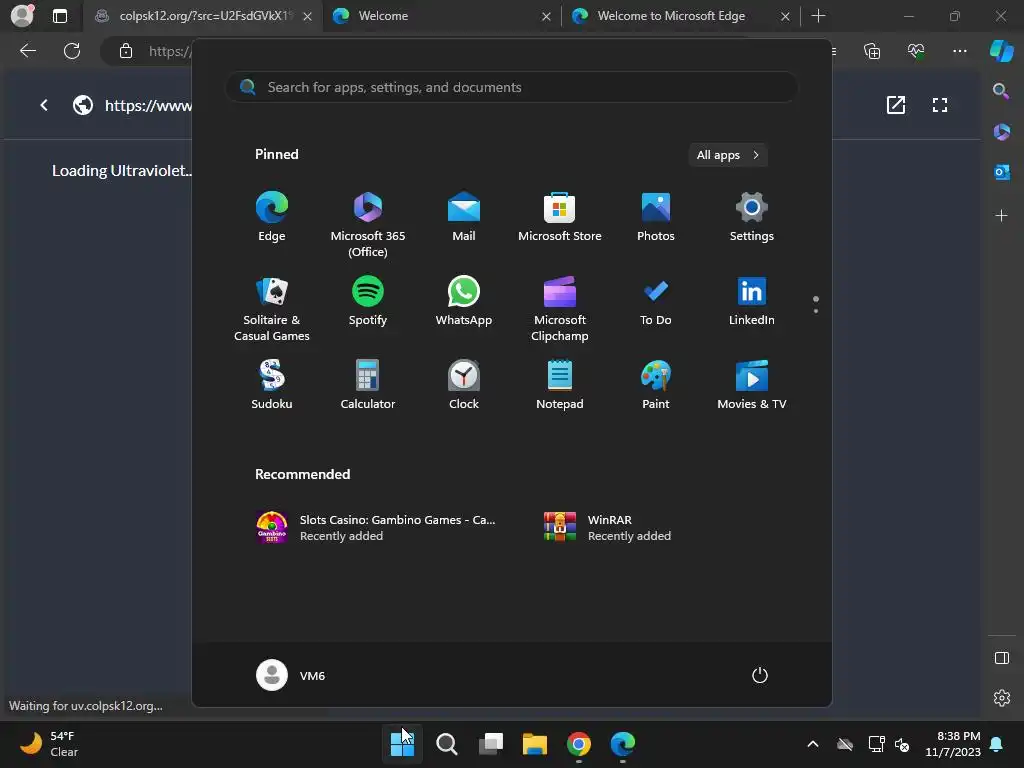Open a new browser tab
The width and height of the screenshot is (1024, 768).
818,16
